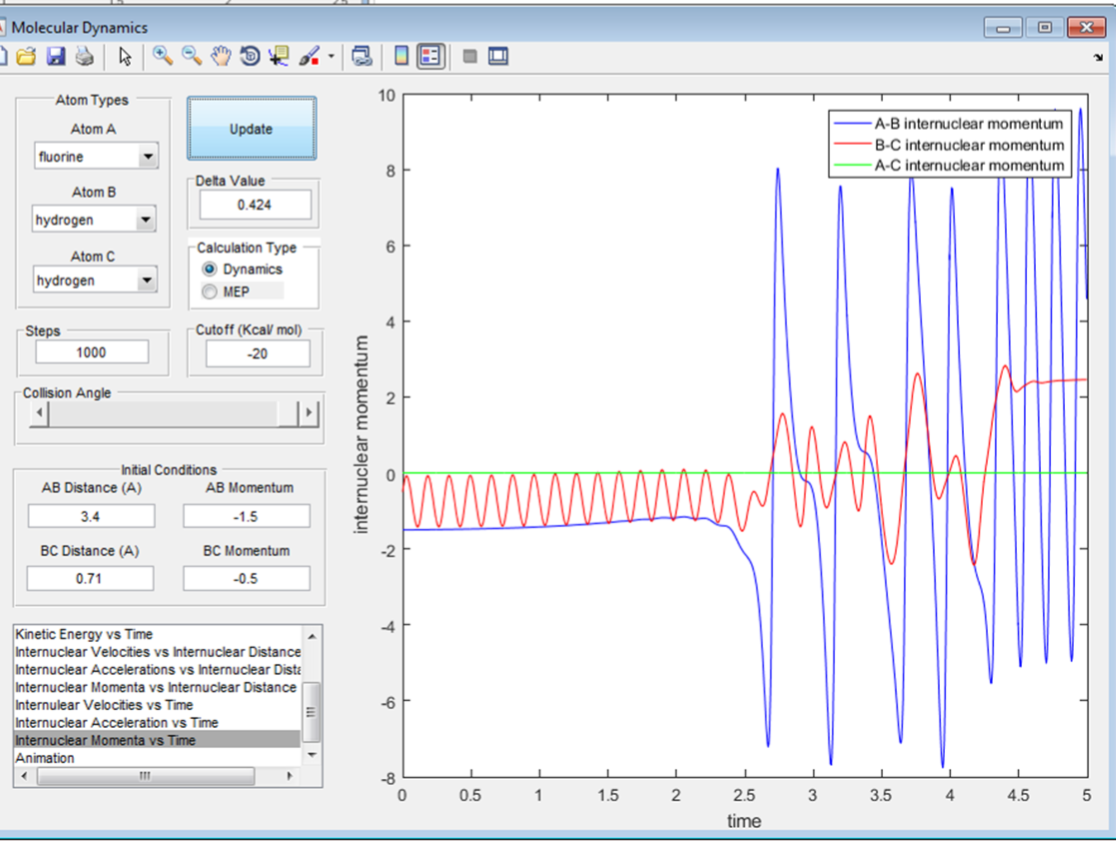This screenshot has height=842, width=1116.
Task: Click the Brush tool dropdown arrow
Action: pos(331,57)
